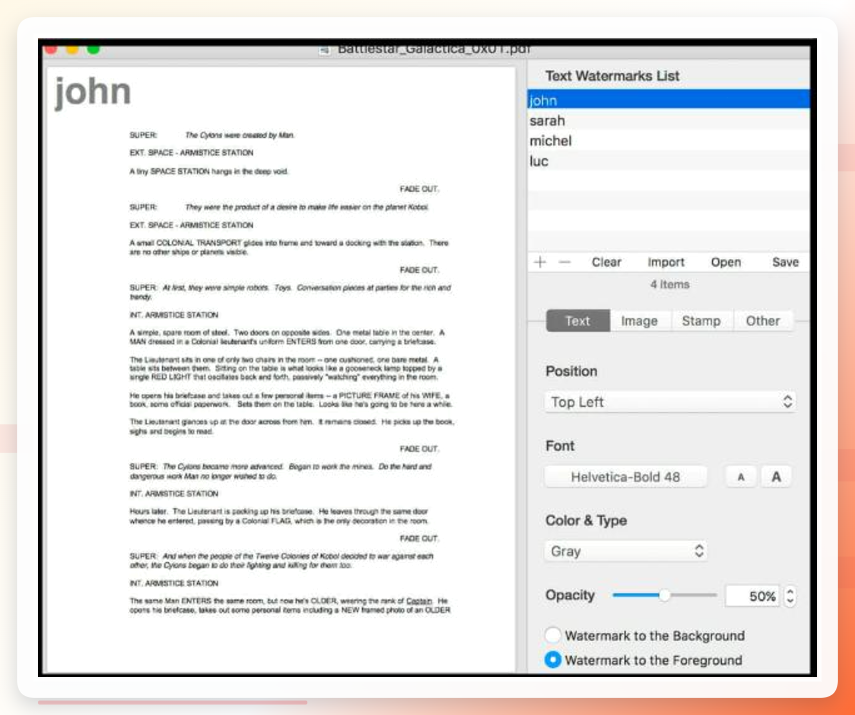
Task: Open a saved watermarks list
Action: (726, 262)
